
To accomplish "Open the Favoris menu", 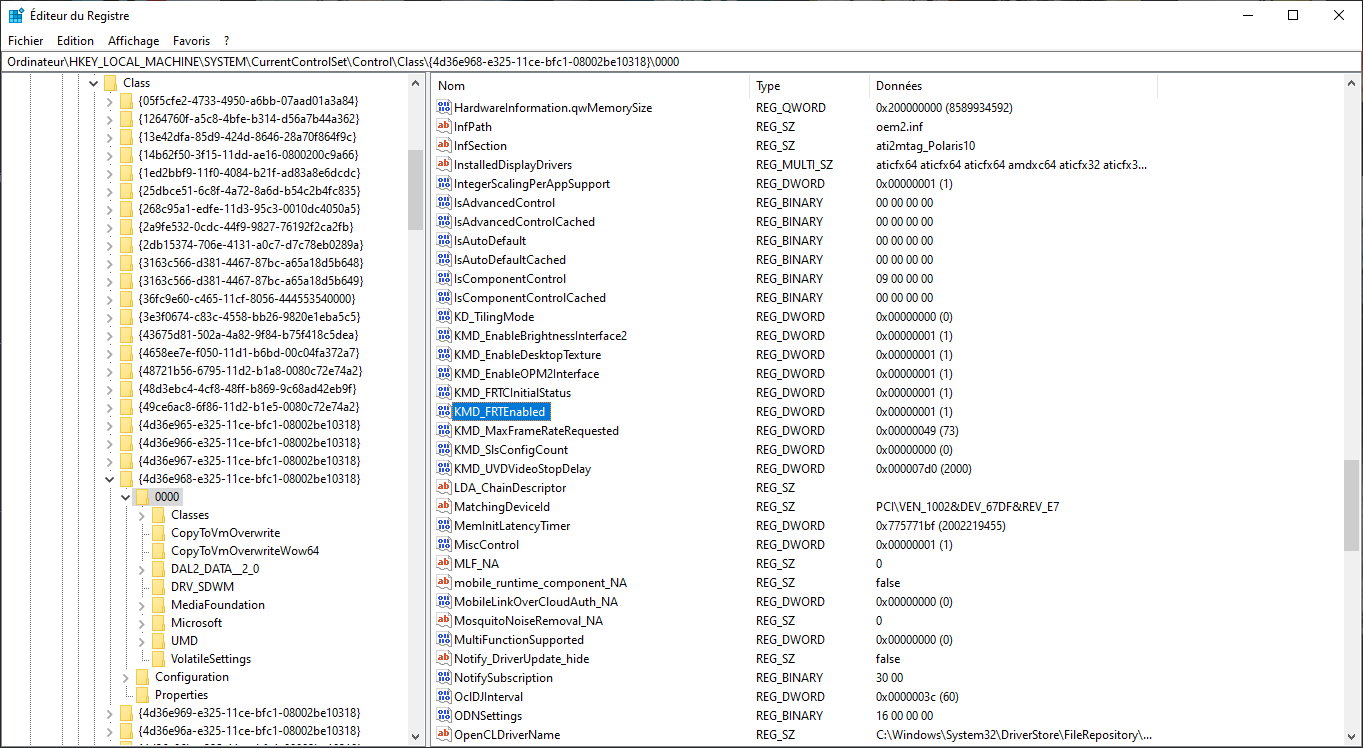I will pyautogui.click(x=191, y=41).
